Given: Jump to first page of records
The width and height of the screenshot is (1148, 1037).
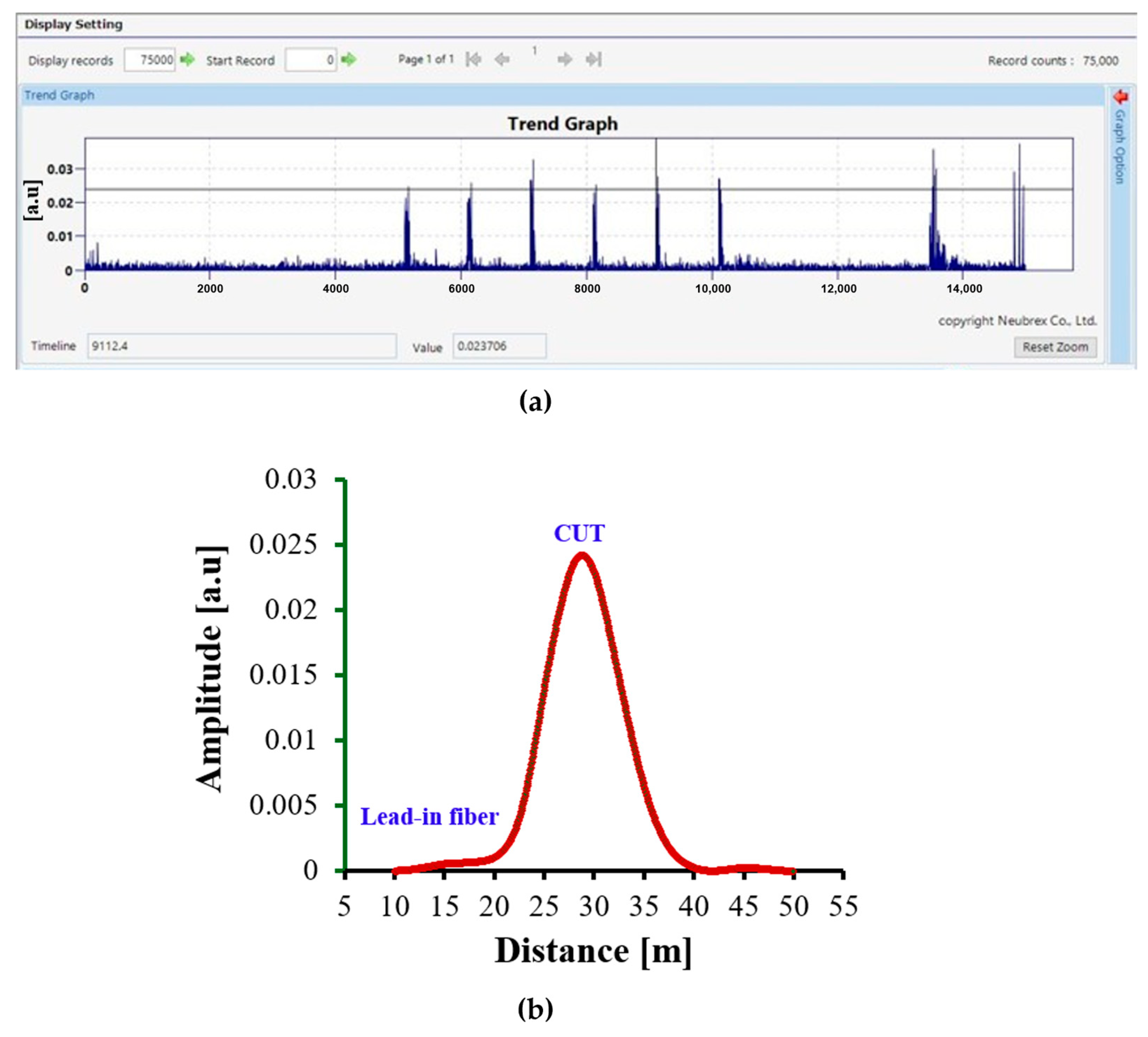Looking at the screenshot, I should (x=473, y=59).
